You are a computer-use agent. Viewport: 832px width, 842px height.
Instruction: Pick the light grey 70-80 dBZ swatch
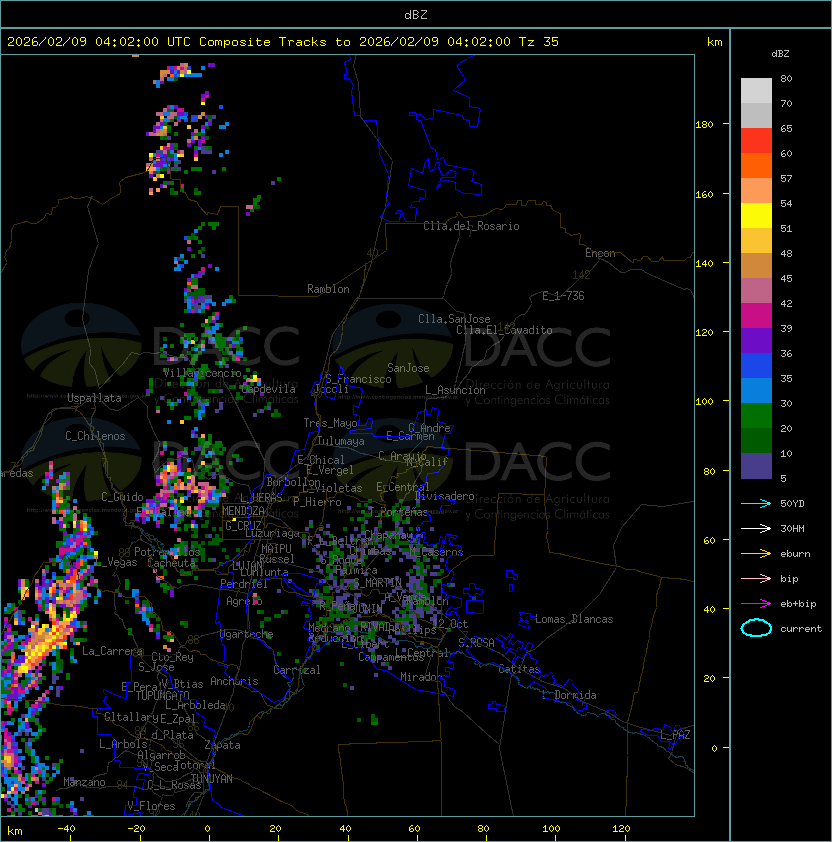(x=756, y=91)
